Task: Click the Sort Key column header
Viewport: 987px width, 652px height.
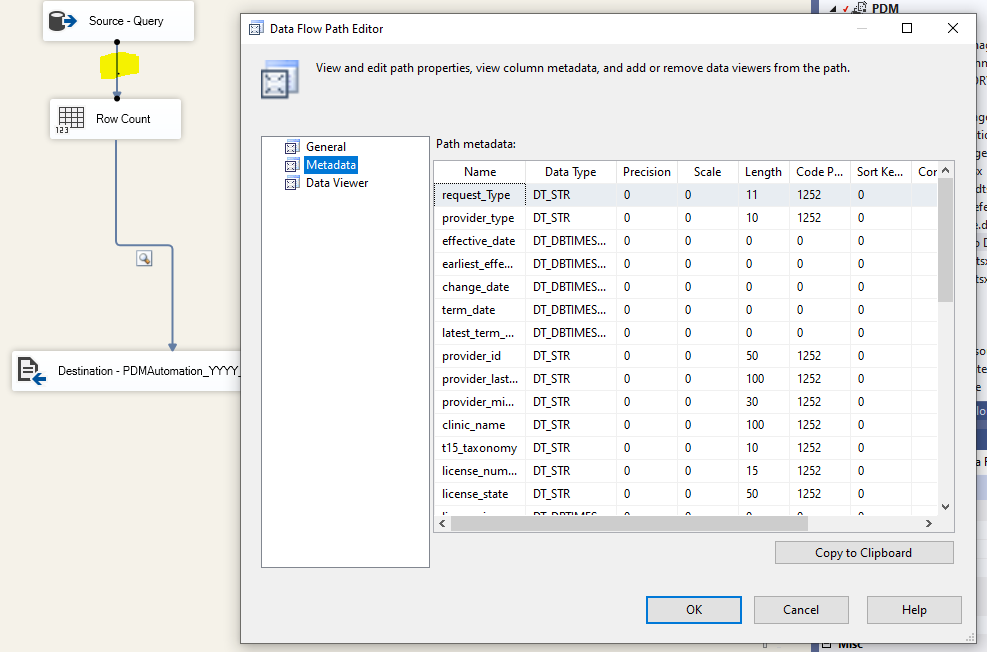Action: tap(880, 172)
